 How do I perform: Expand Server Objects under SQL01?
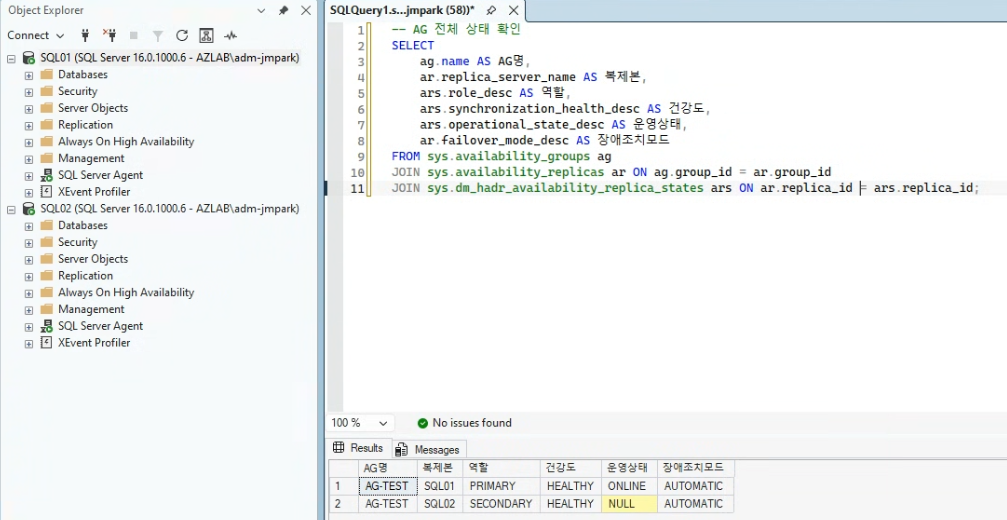(x=29, y=108)
